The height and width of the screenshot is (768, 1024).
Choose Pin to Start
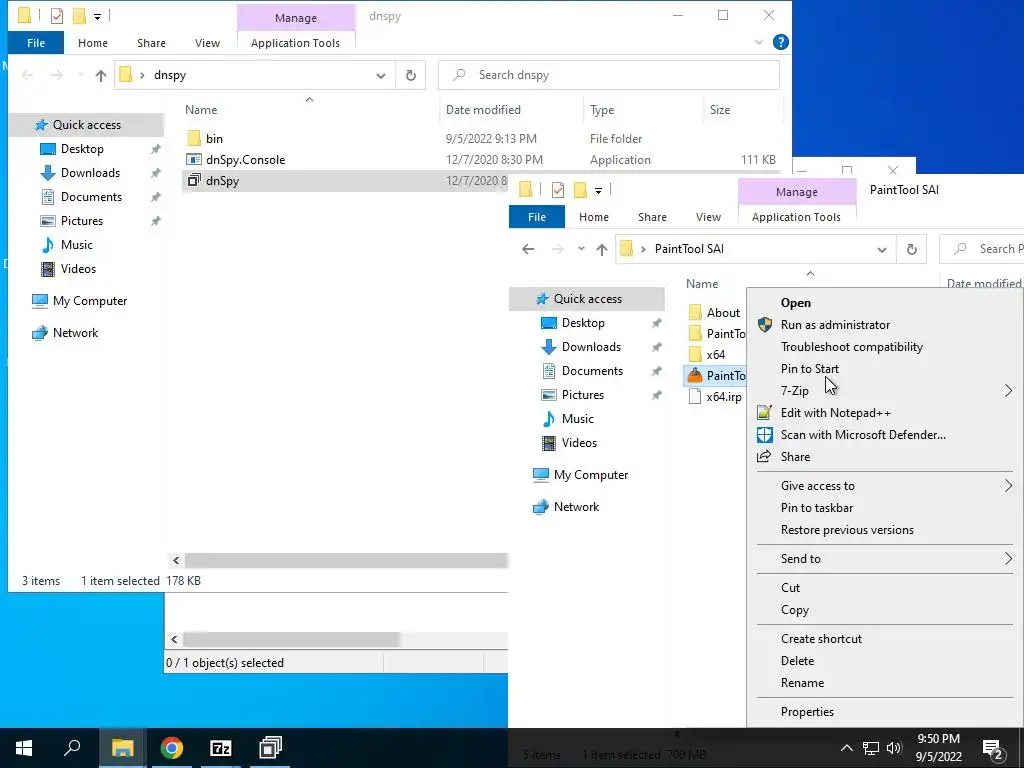(810, 369)
